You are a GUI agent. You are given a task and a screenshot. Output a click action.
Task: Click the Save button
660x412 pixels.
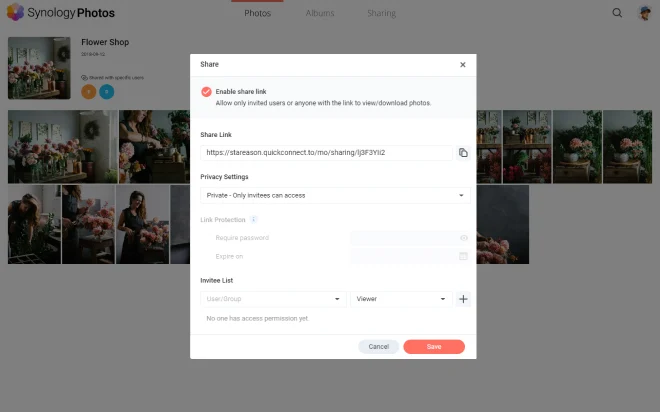(x=434, y=346)
